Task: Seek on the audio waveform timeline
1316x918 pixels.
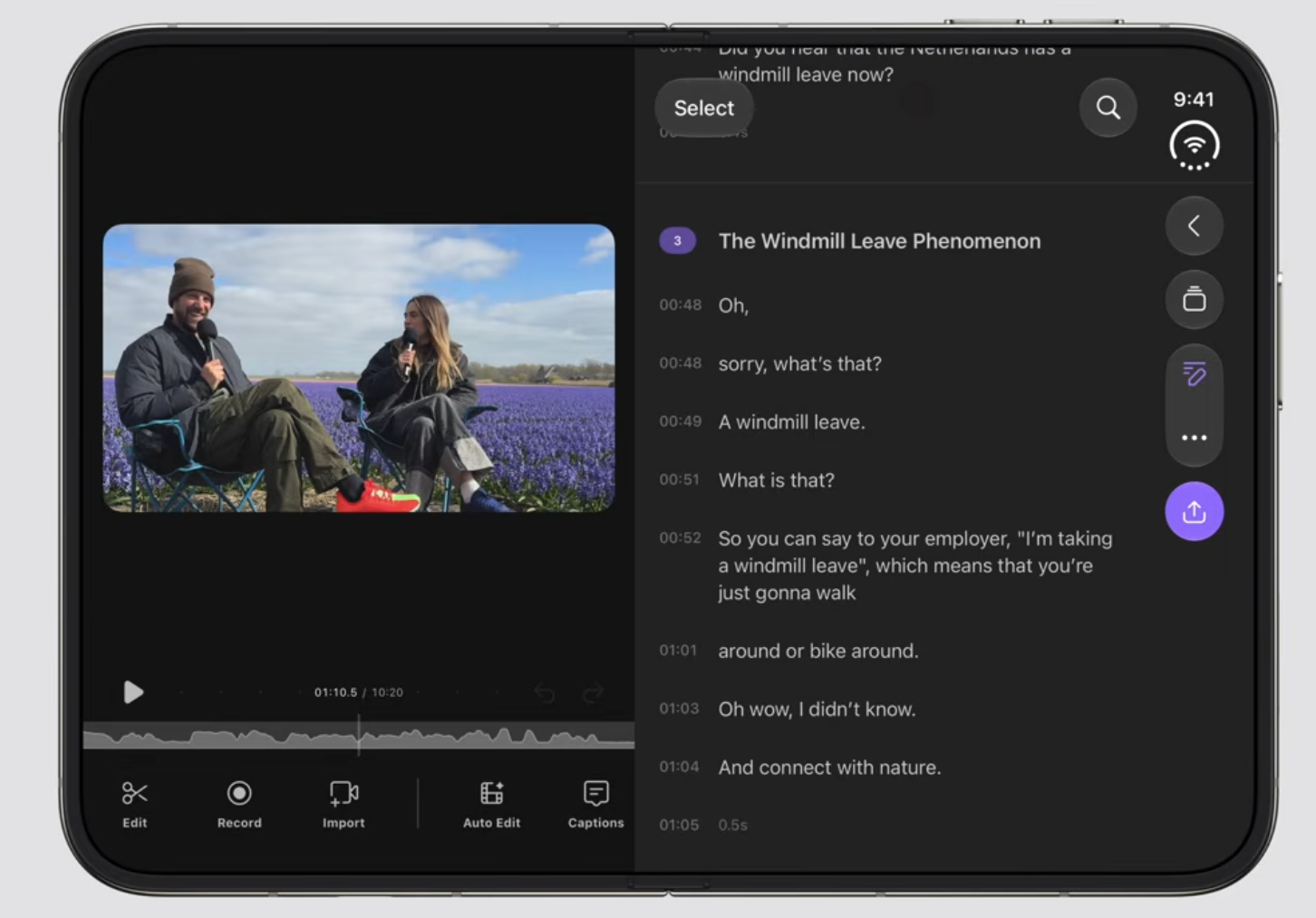Action: (x=359, y=736)
